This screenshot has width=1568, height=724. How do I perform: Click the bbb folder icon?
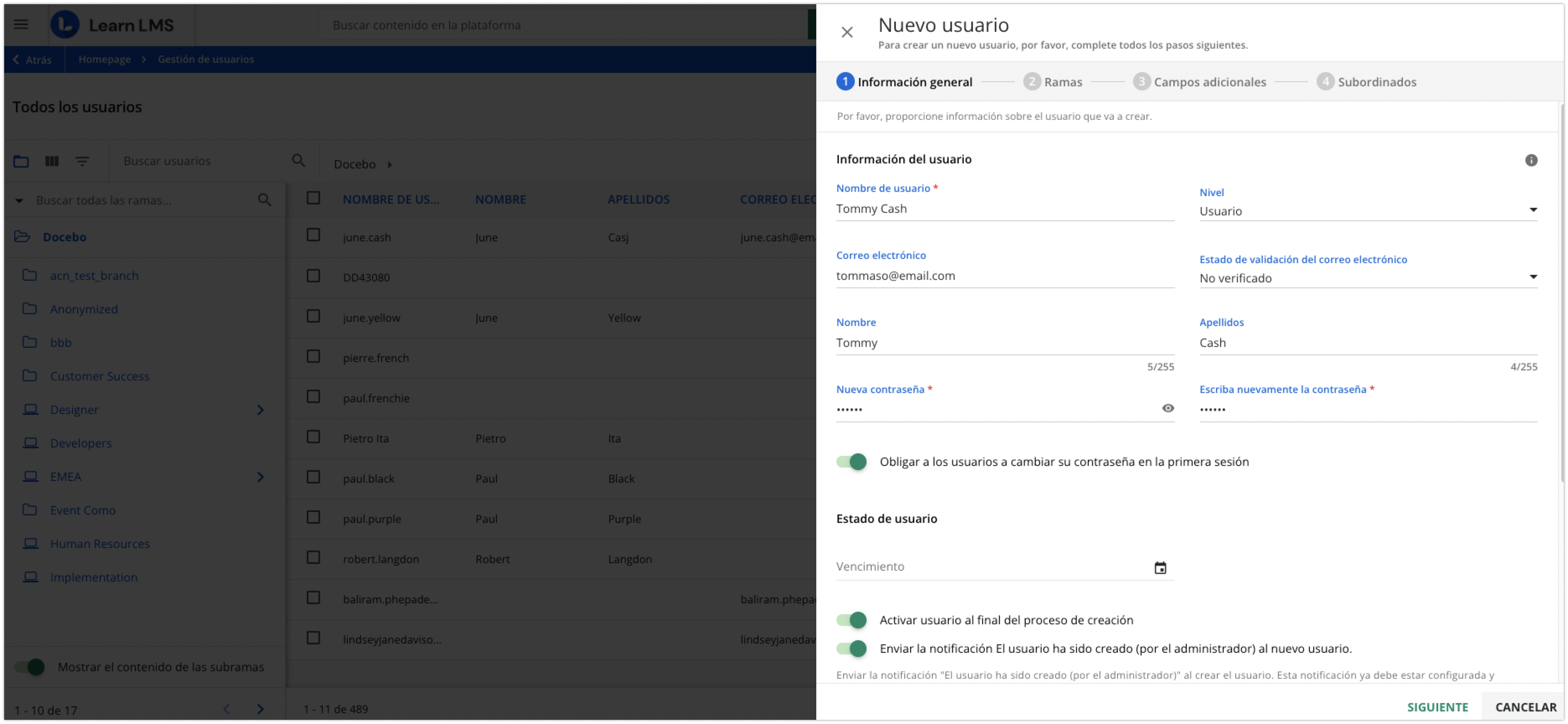coord(30,343)
